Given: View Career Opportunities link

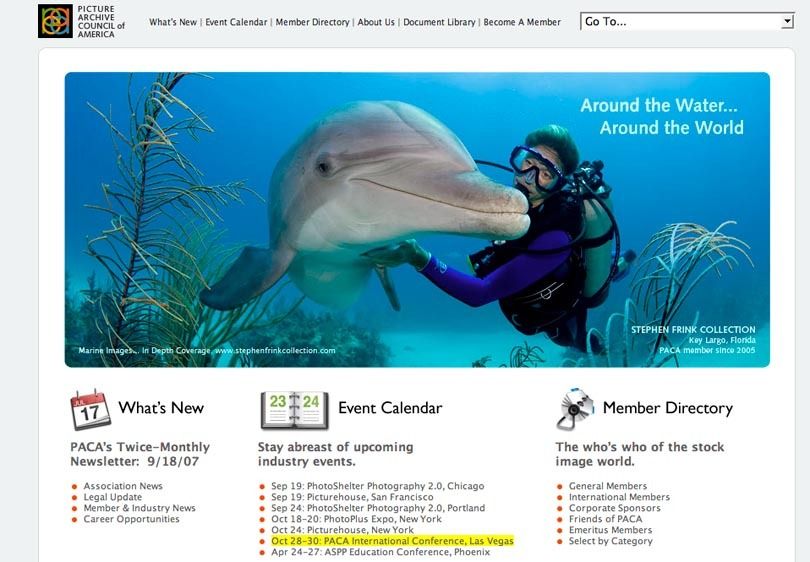Looking at the screenshot, I should [132, 519].
